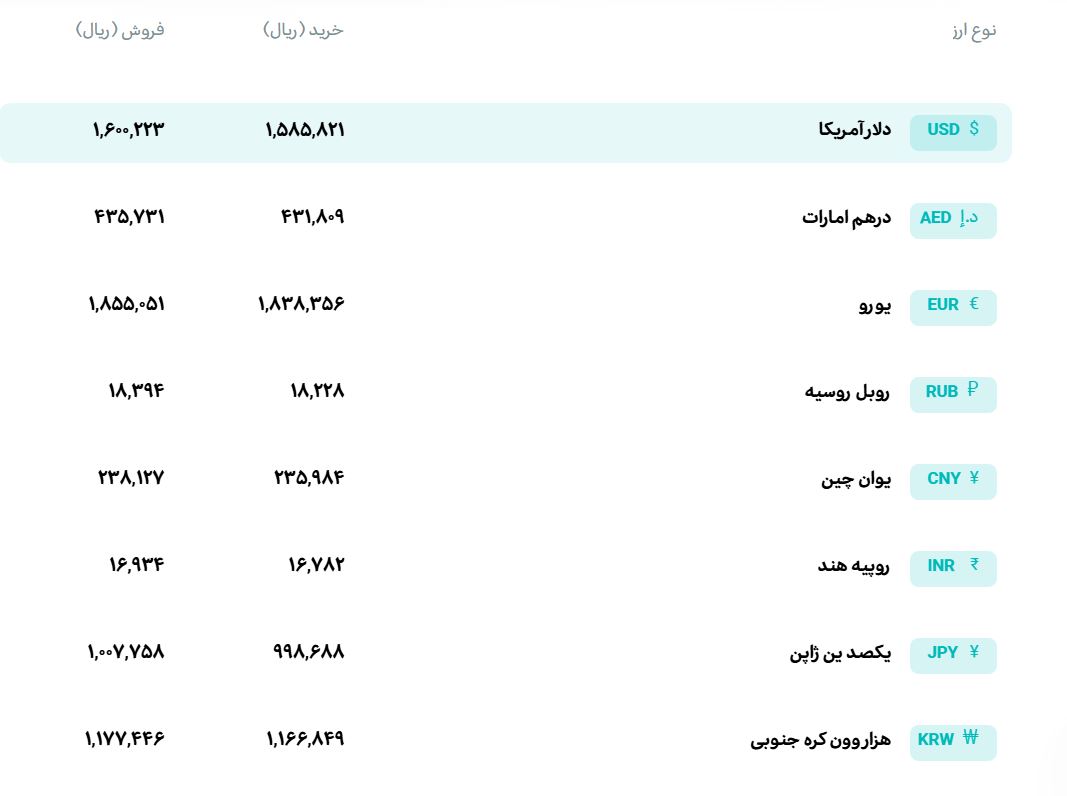Select the KRW won currency badge
This screenshot has height=796, width=1067.
(953, 742)
